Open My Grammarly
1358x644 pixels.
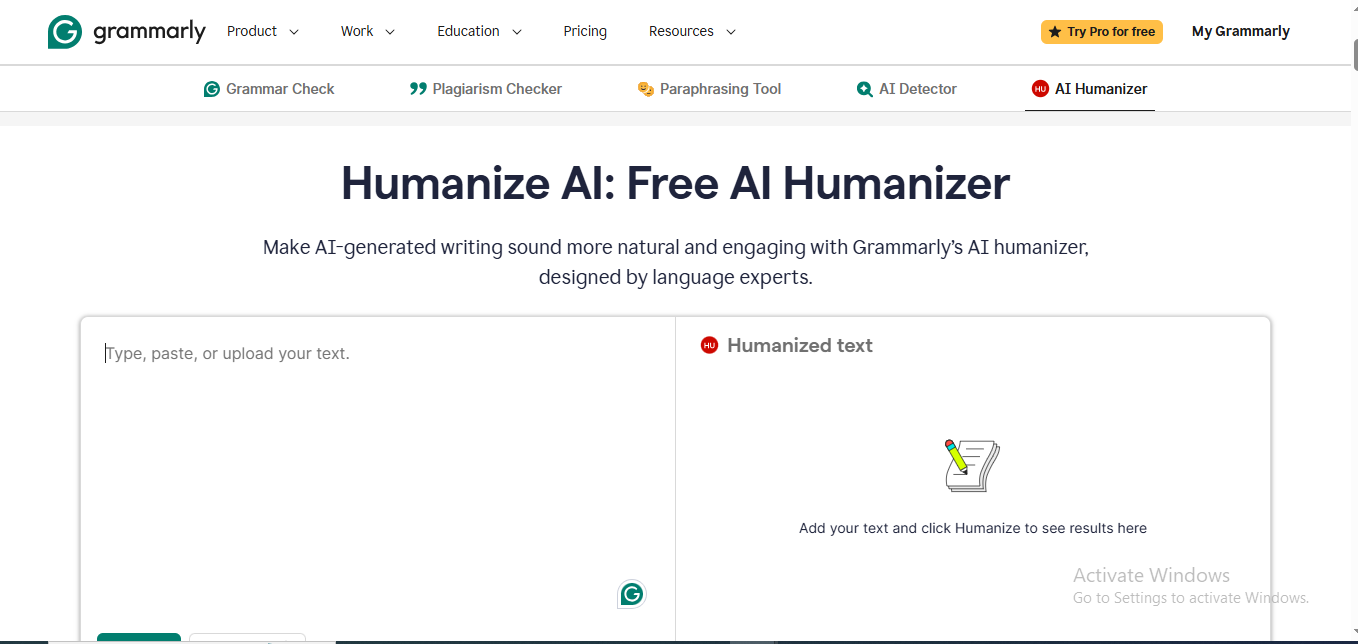1240,31
